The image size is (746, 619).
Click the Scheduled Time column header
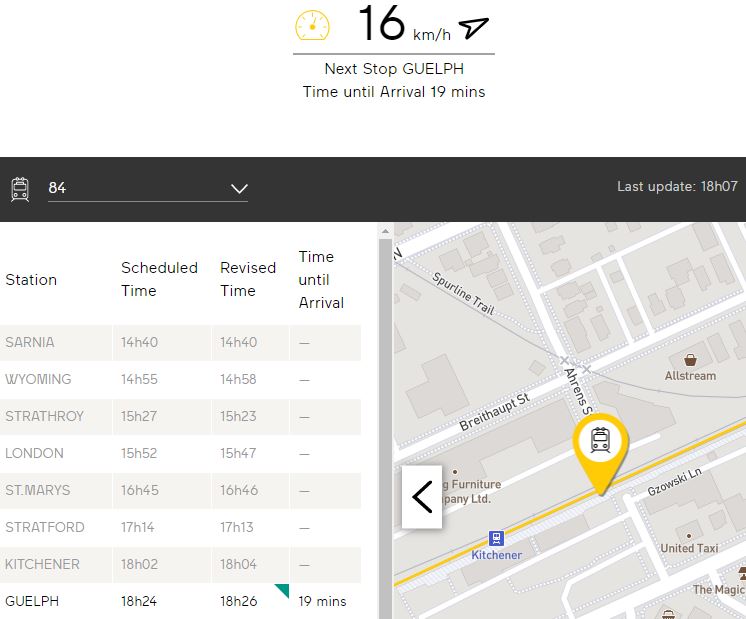[x=160, y=279]
